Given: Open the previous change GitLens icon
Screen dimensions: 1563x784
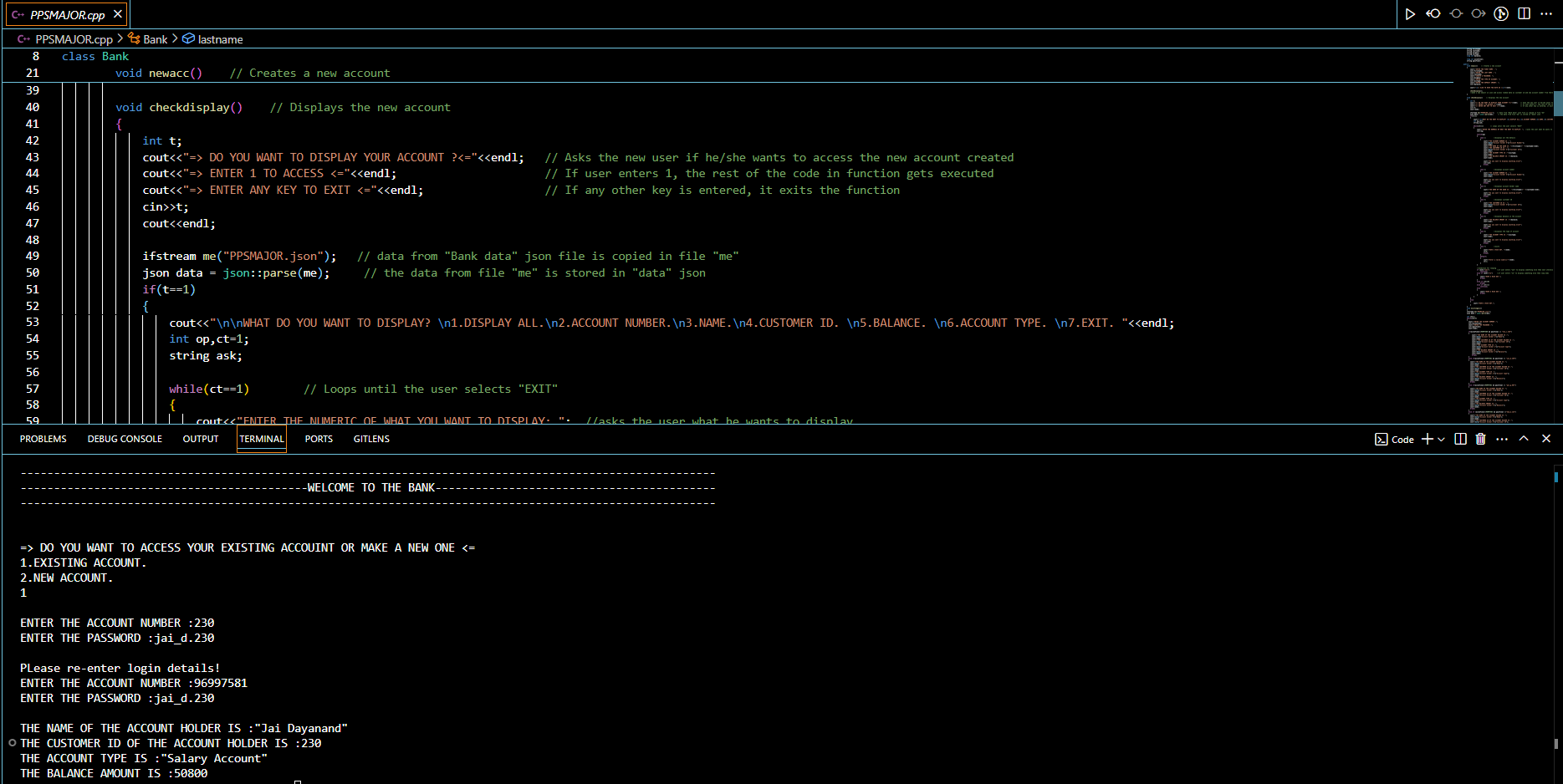Looking at the screenshot, I should (x=1433, y=14).
